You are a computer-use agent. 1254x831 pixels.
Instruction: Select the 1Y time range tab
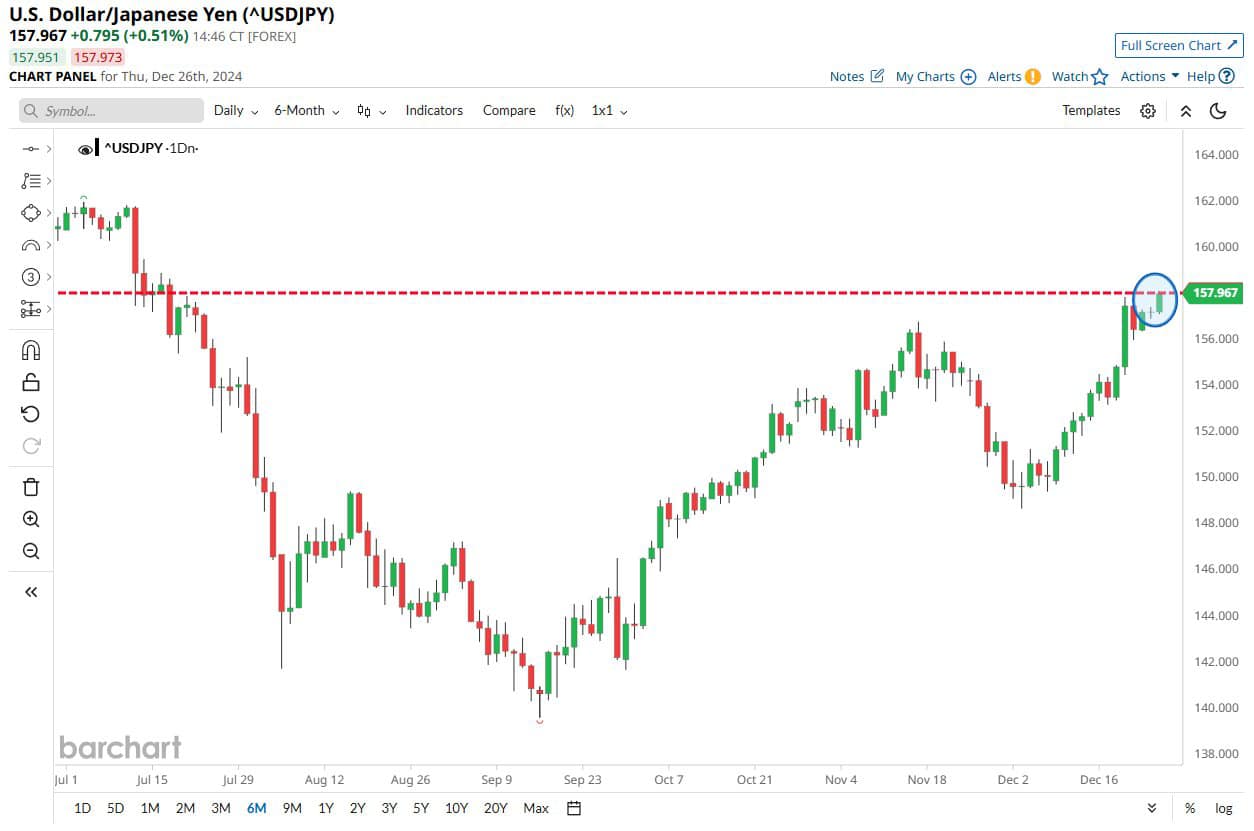coord(326,808)
